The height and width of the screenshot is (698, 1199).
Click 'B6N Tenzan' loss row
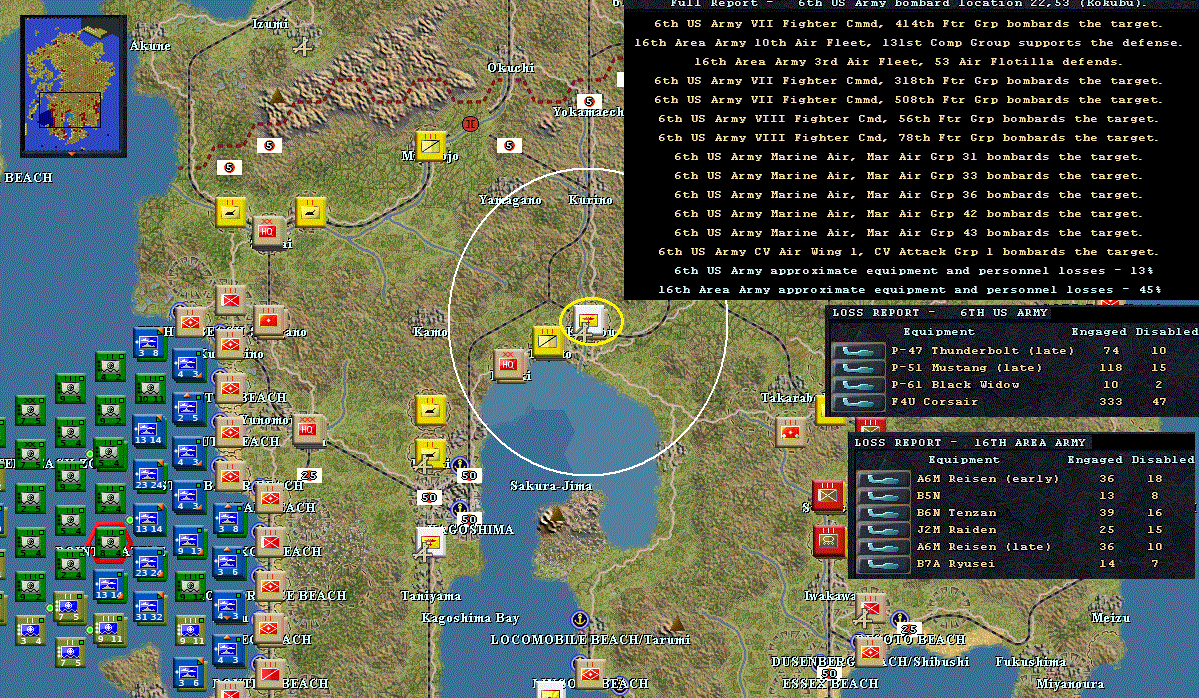pyautogui.click(x=1025, y=513)
